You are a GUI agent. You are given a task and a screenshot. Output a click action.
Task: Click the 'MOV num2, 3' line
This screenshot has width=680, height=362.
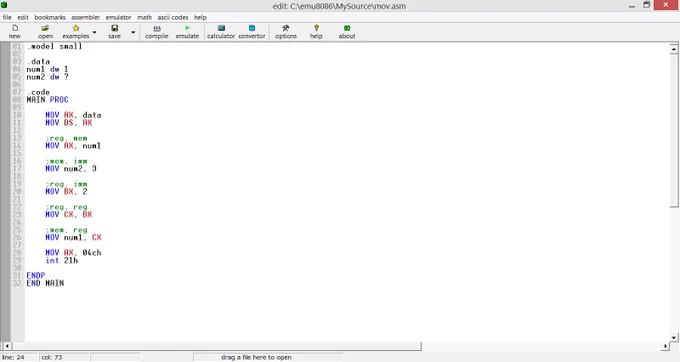tap(71, 169)
